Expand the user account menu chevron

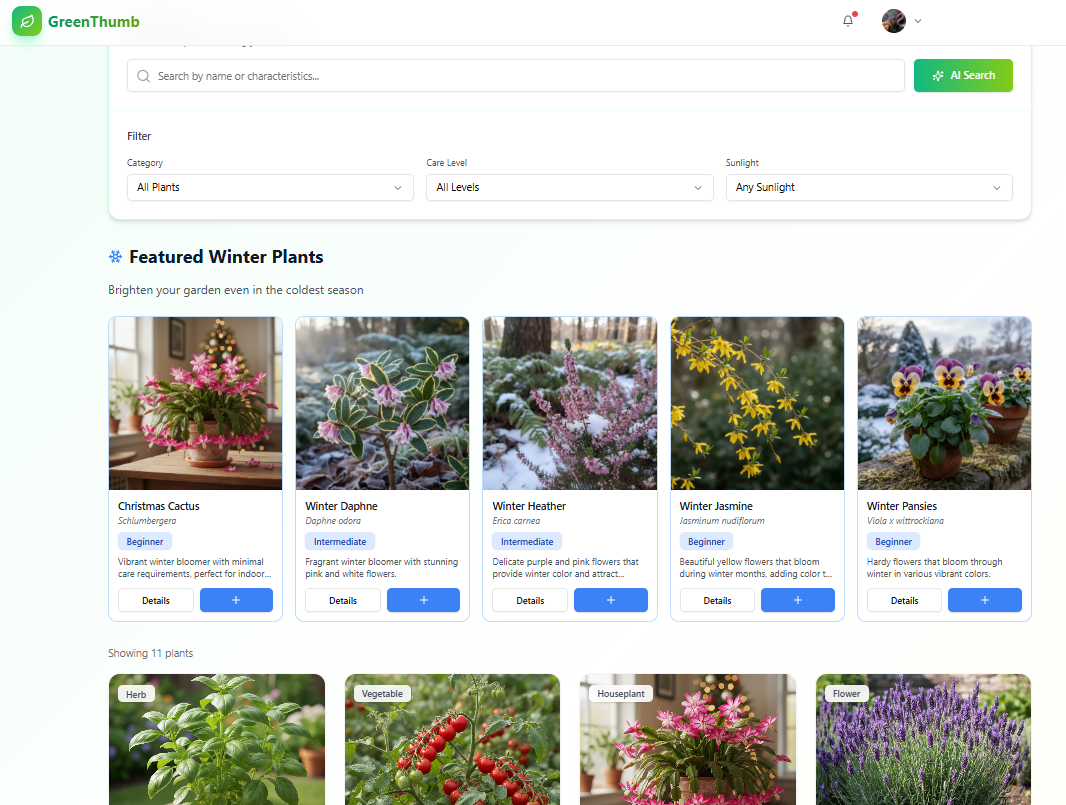917,21
